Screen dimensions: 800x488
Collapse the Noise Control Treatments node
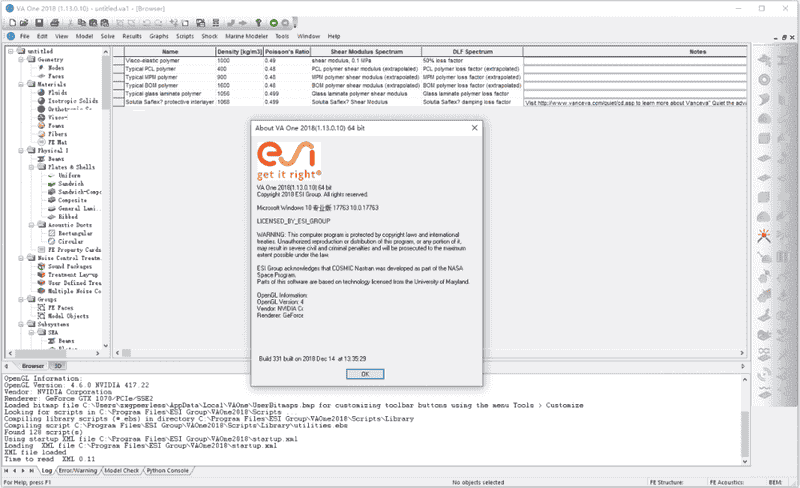21,258
